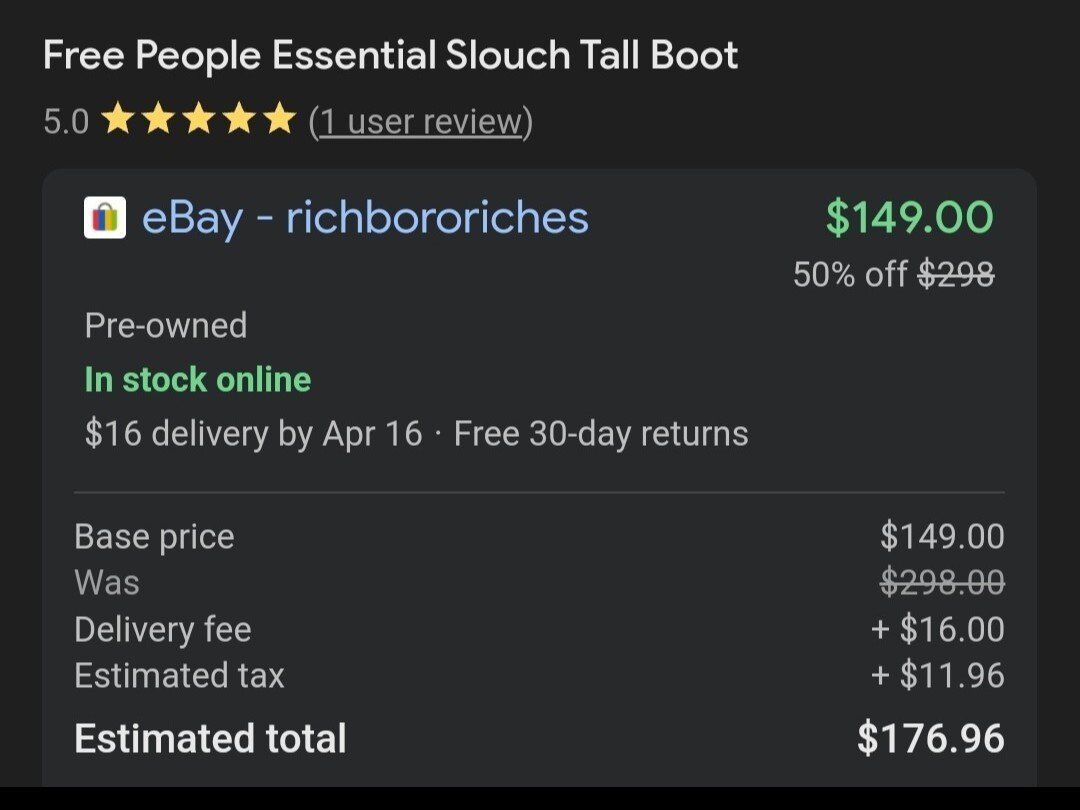Screen dimensions: 1080x810
Task: Click the shopping bag icon beside eBay
Action: pyautogui.click(x=105, y=218)
